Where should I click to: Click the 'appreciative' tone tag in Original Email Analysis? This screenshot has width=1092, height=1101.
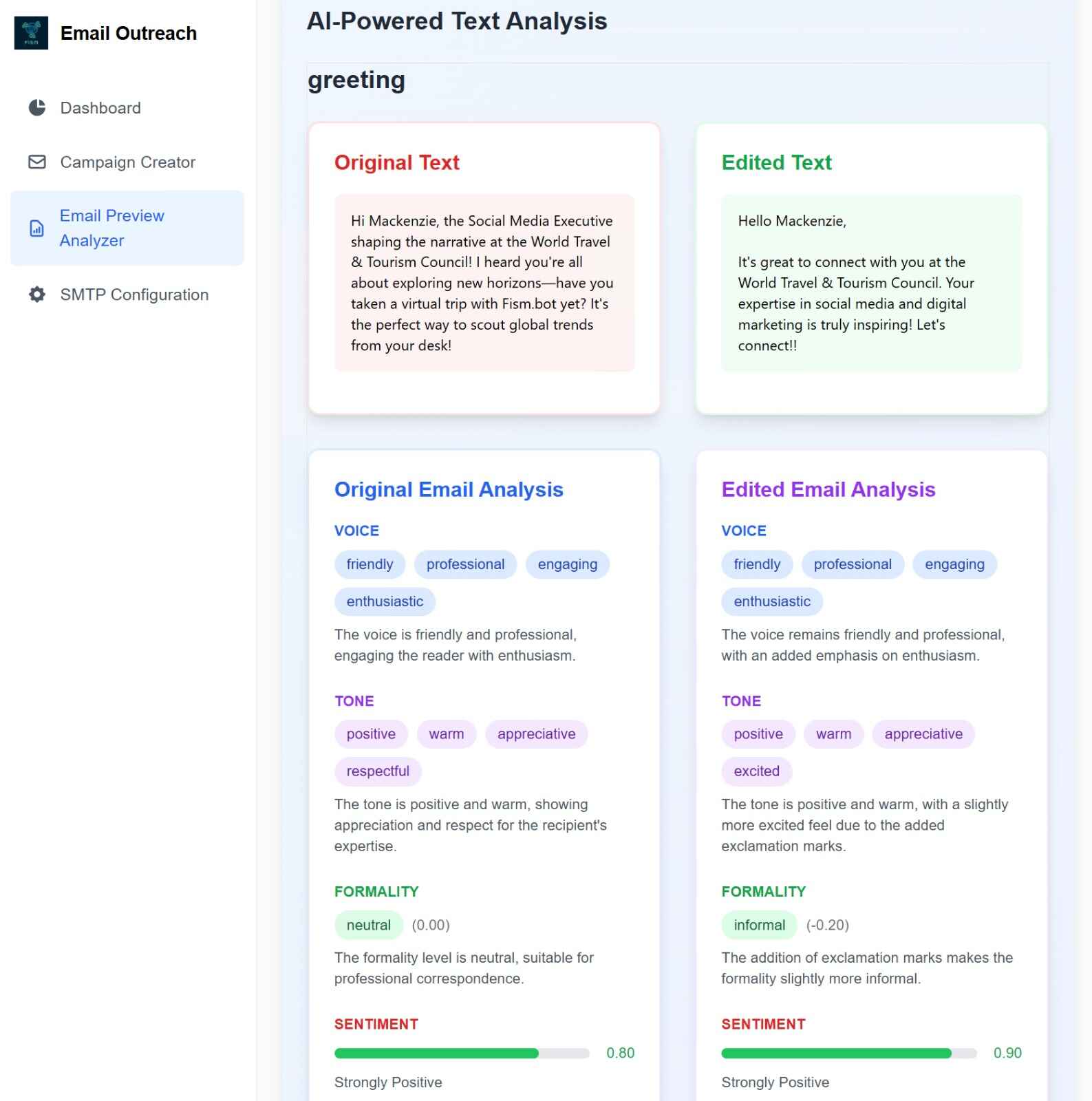[536, 734]
